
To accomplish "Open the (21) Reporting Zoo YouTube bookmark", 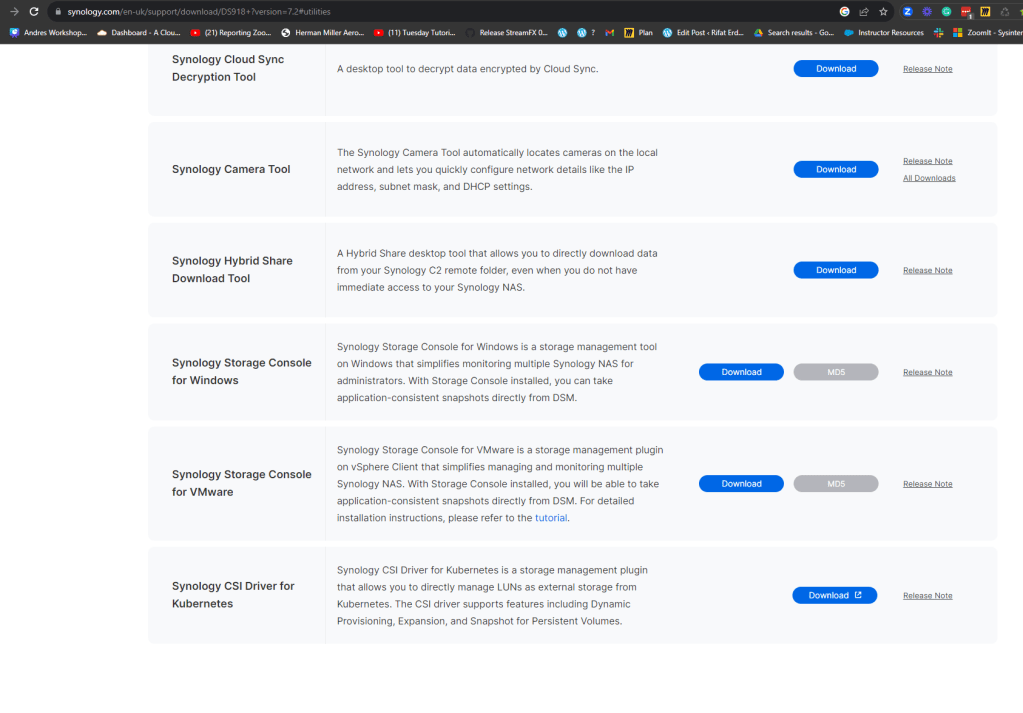I will [x=231, y=33].
